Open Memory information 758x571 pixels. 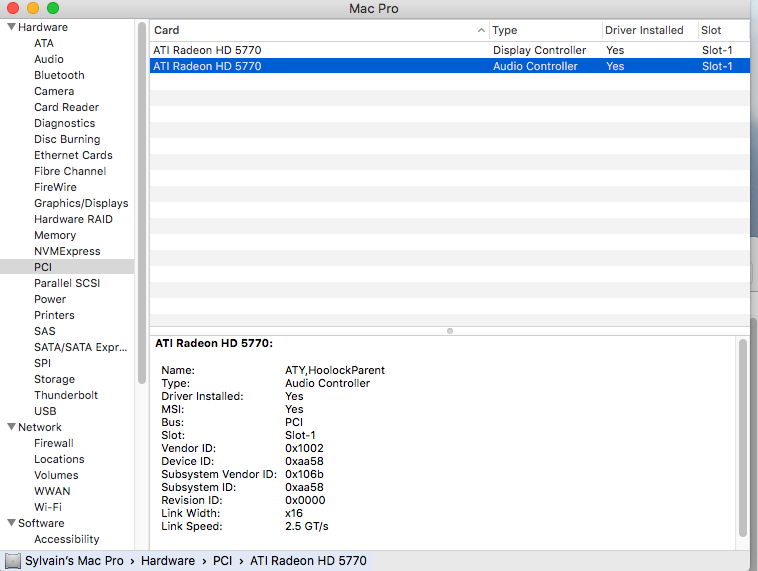pyautogui.click(x=55, y=235)
